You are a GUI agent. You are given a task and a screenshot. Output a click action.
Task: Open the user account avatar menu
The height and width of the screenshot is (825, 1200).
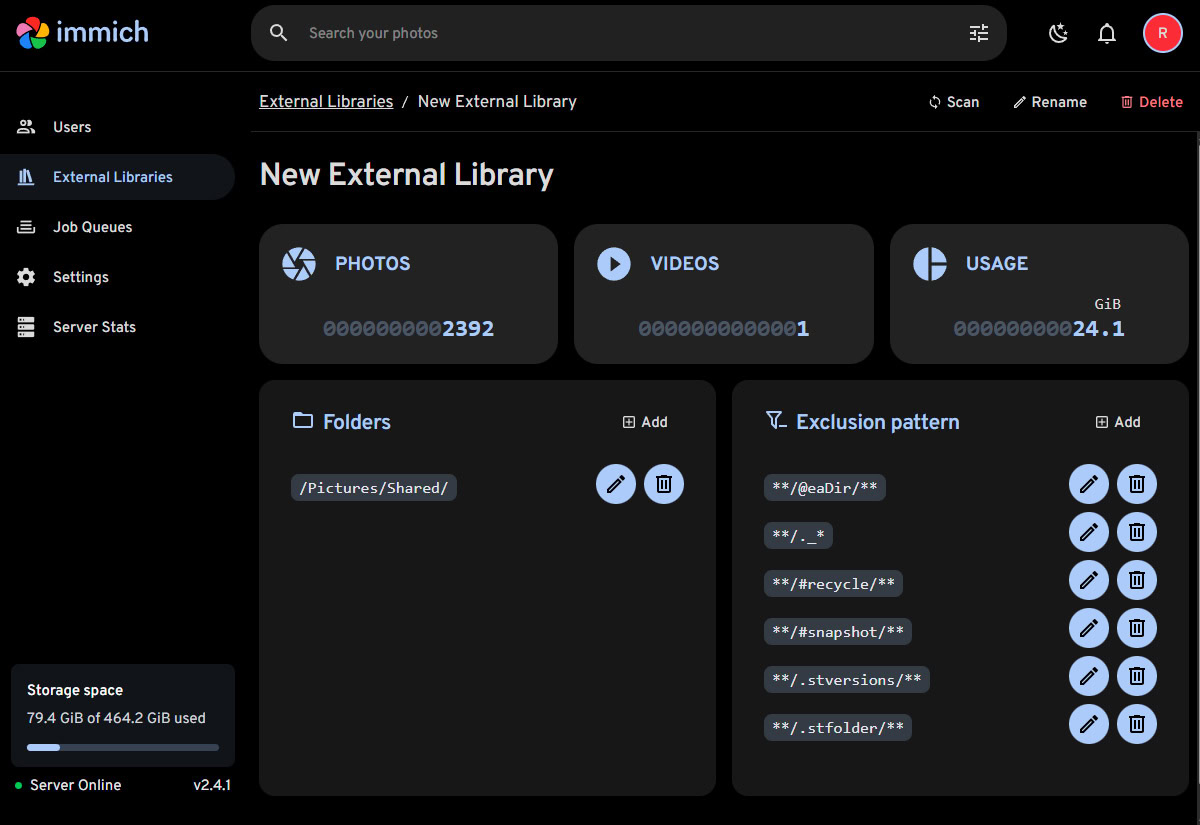(1162, 33)
